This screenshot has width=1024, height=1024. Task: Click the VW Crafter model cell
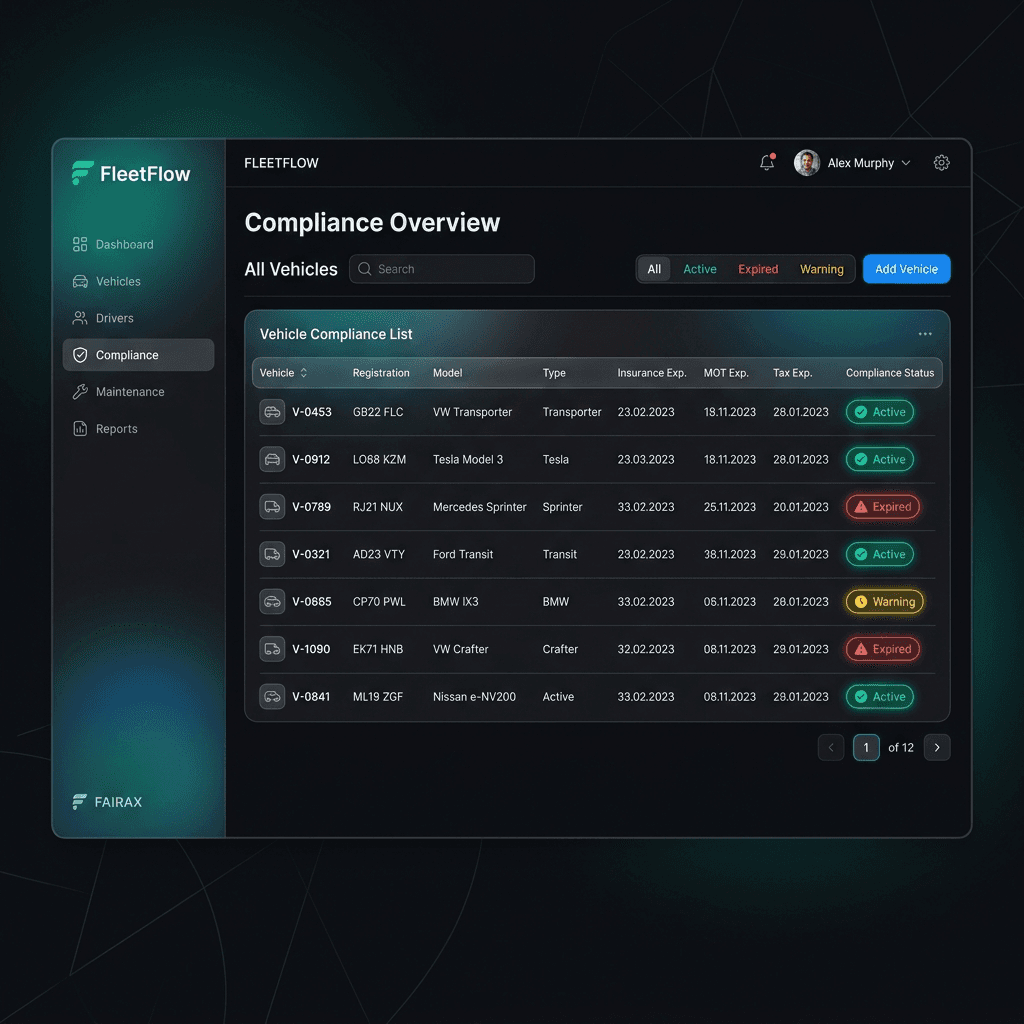pos(460,649)
